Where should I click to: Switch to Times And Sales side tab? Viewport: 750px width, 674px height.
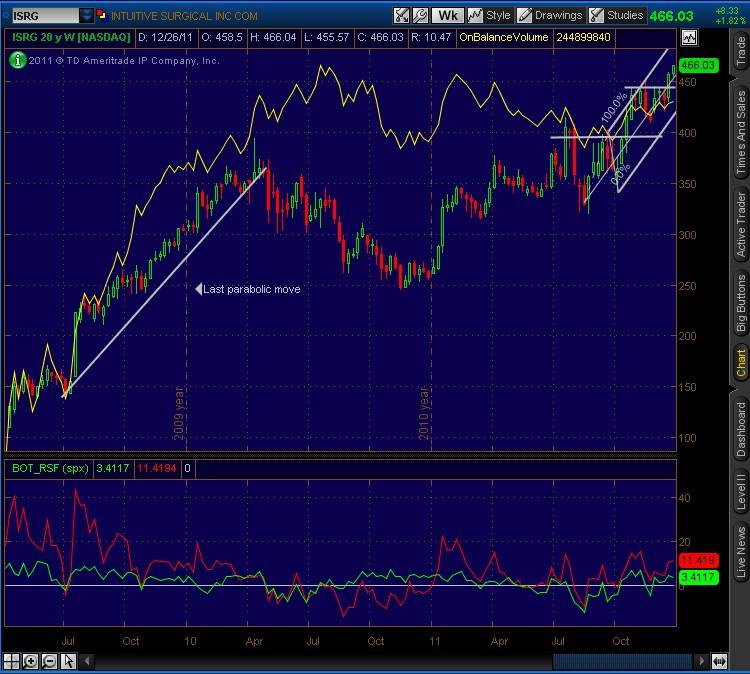coord(741,132)
